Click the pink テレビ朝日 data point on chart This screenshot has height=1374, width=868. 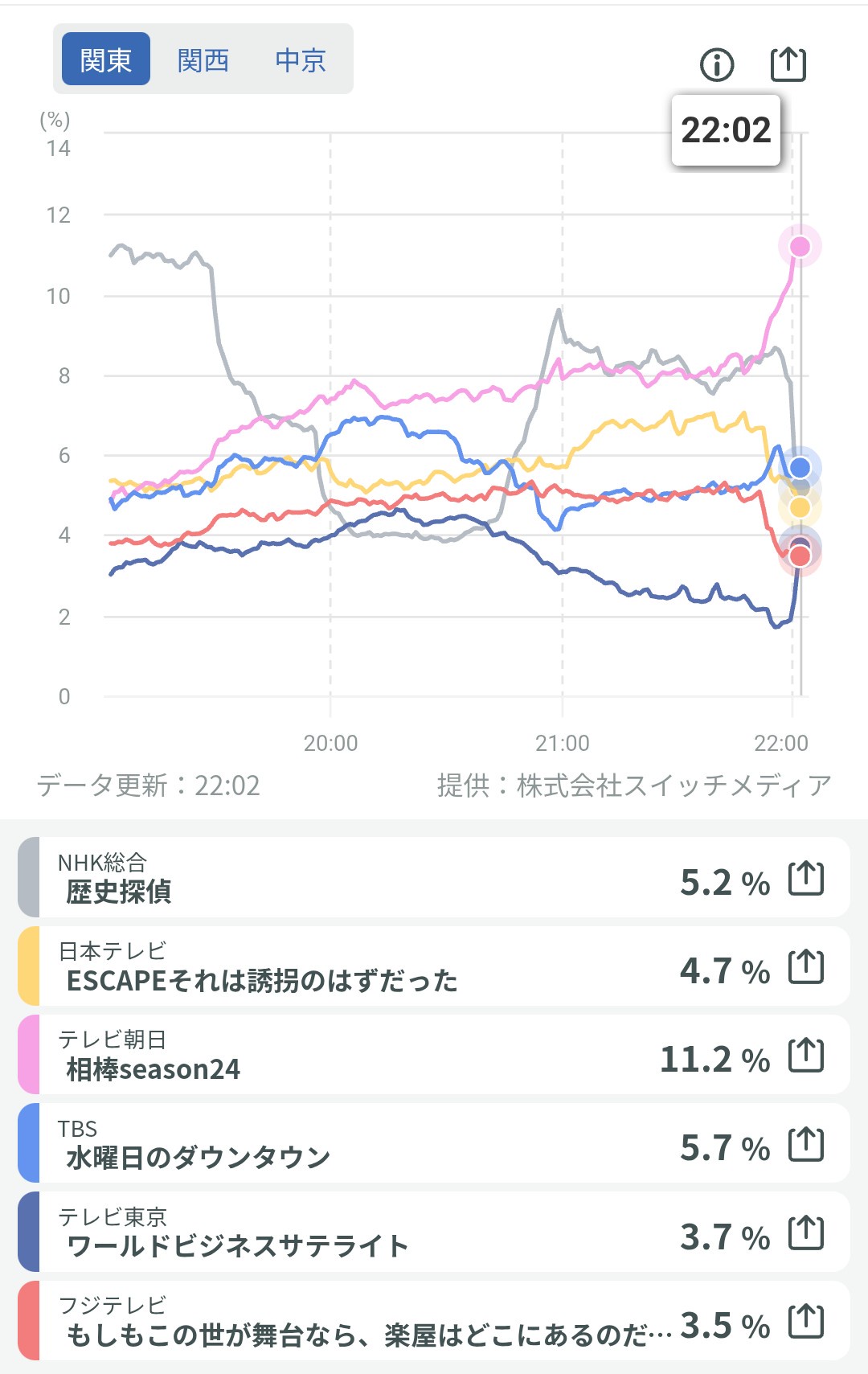point(800,246)
